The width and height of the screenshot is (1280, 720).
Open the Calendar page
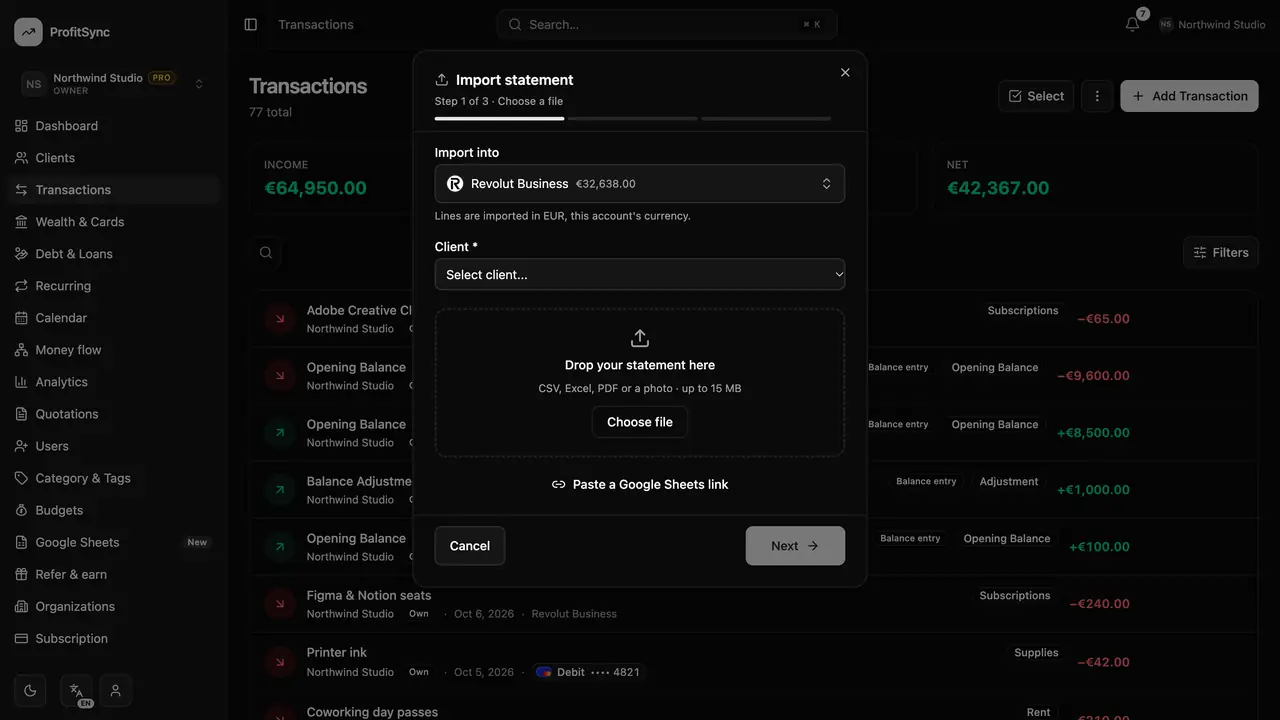click(113, 318)
